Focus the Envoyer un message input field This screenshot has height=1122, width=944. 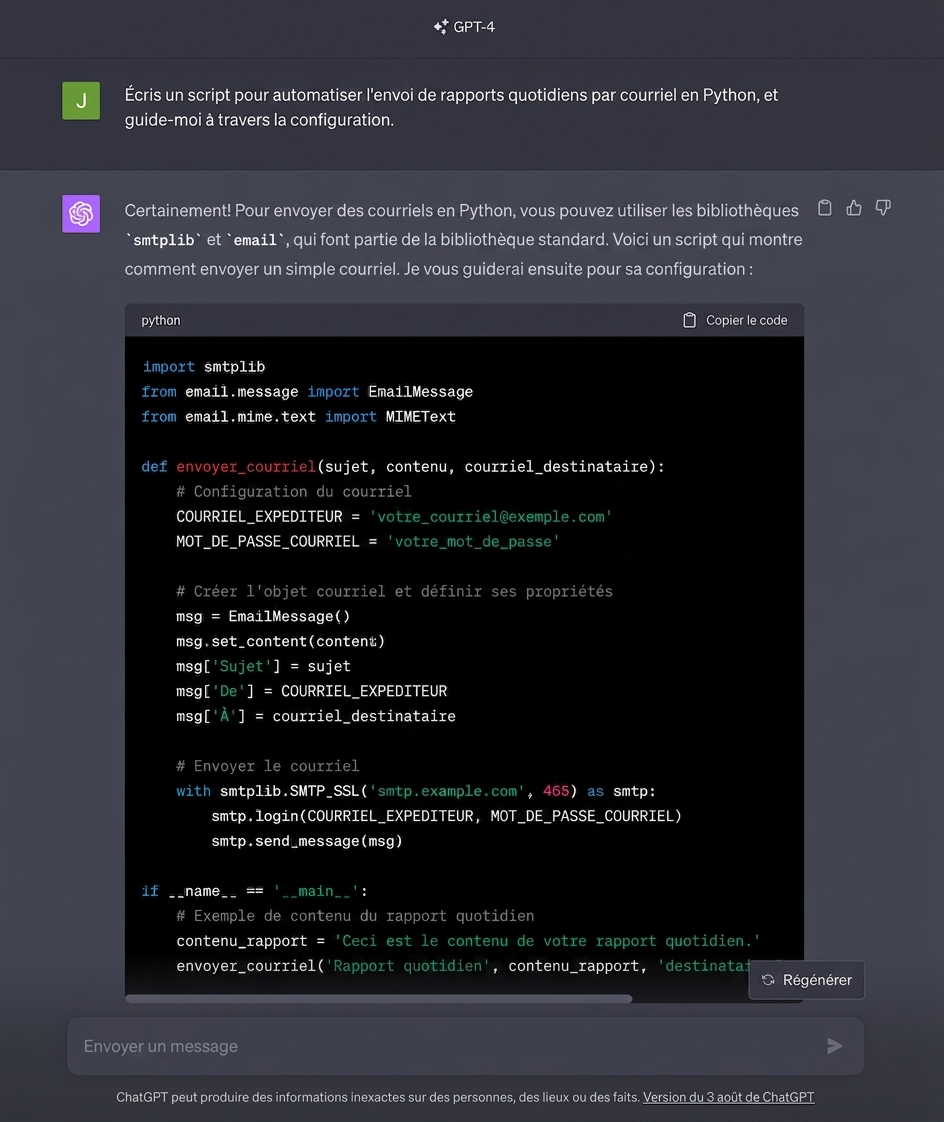click(x=465, y=1046)
